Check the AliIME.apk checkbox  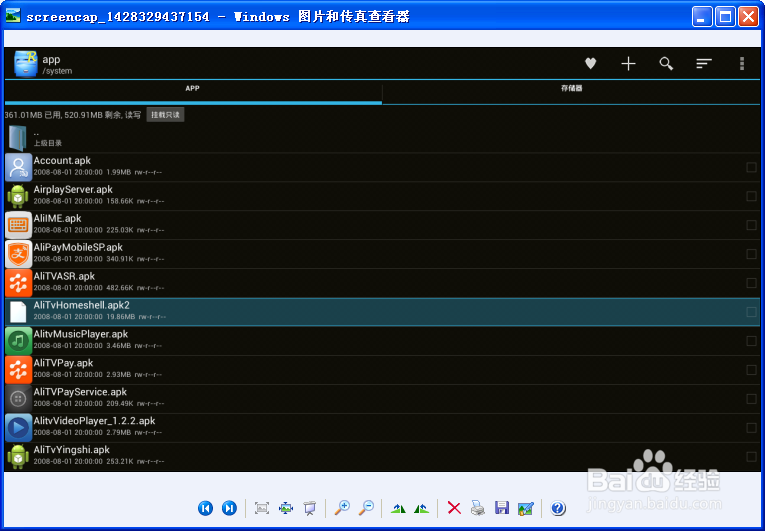(751, 225)
